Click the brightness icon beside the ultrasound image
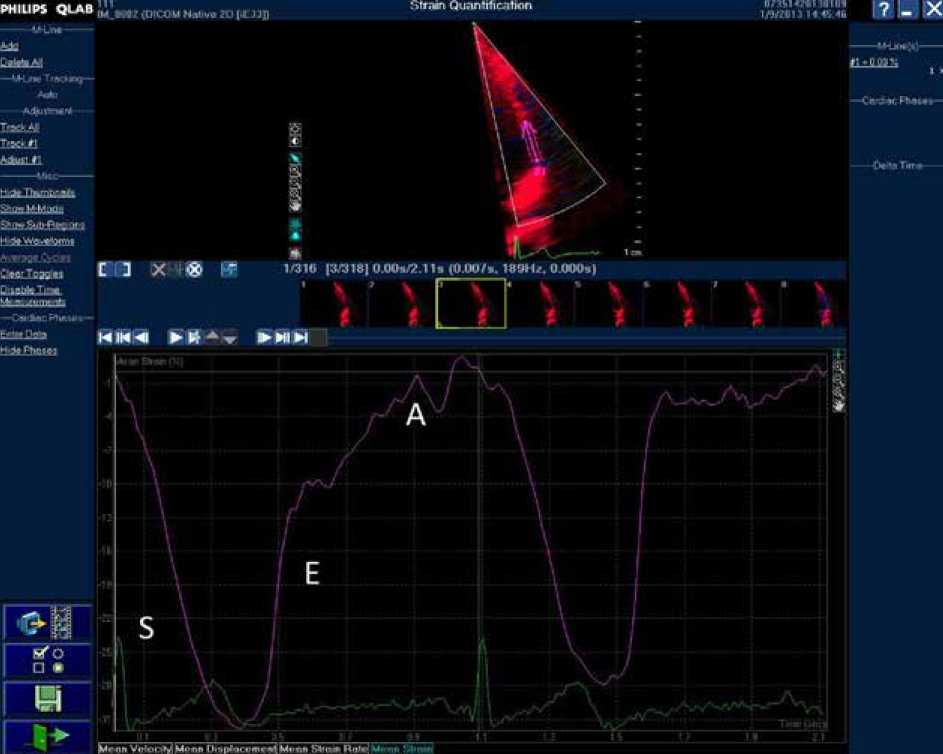 (x=296, y=129)
